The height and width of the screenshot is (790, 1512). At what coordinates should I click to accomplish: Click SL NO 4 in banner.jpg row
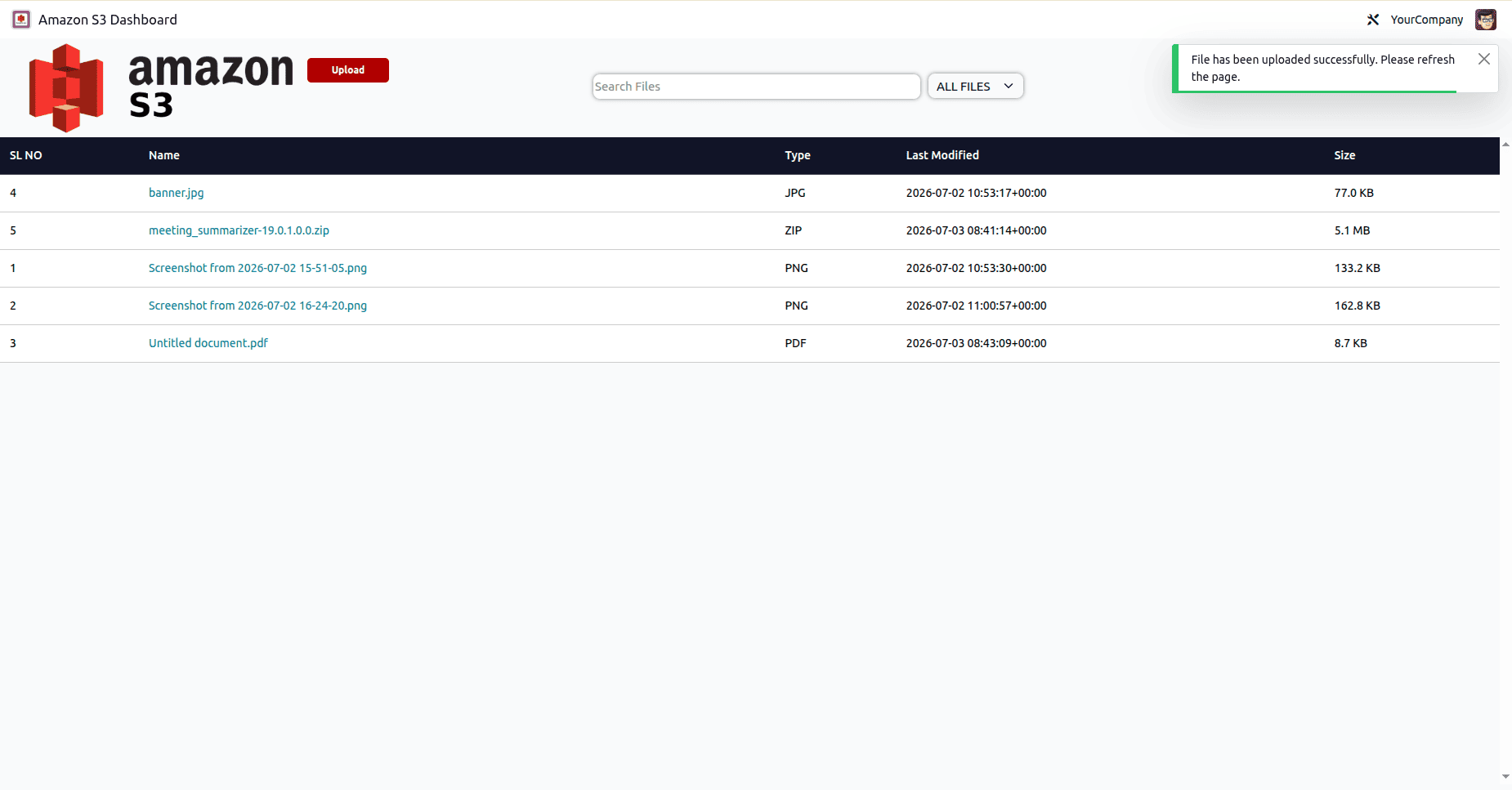(x=13, y=193)
